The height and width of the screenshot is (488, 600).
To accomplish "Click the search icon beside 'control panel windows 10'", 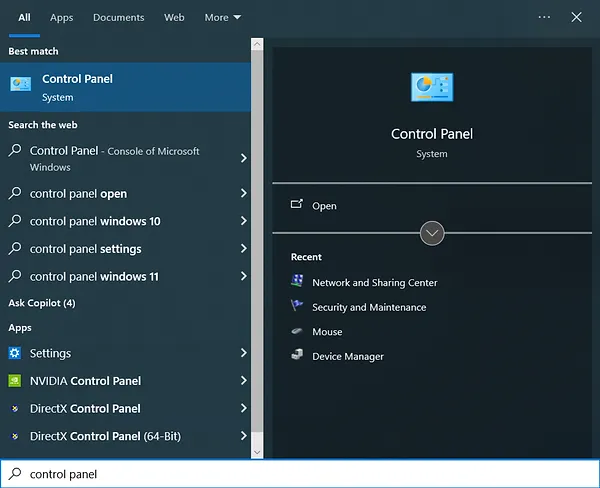I will coord(15,220).
